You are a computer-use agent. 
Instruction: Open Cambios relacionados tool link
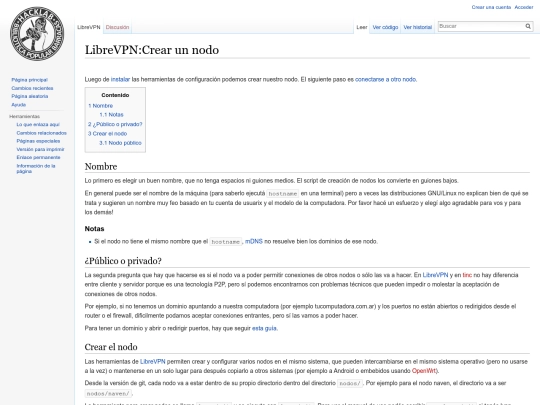coord(42,133)
